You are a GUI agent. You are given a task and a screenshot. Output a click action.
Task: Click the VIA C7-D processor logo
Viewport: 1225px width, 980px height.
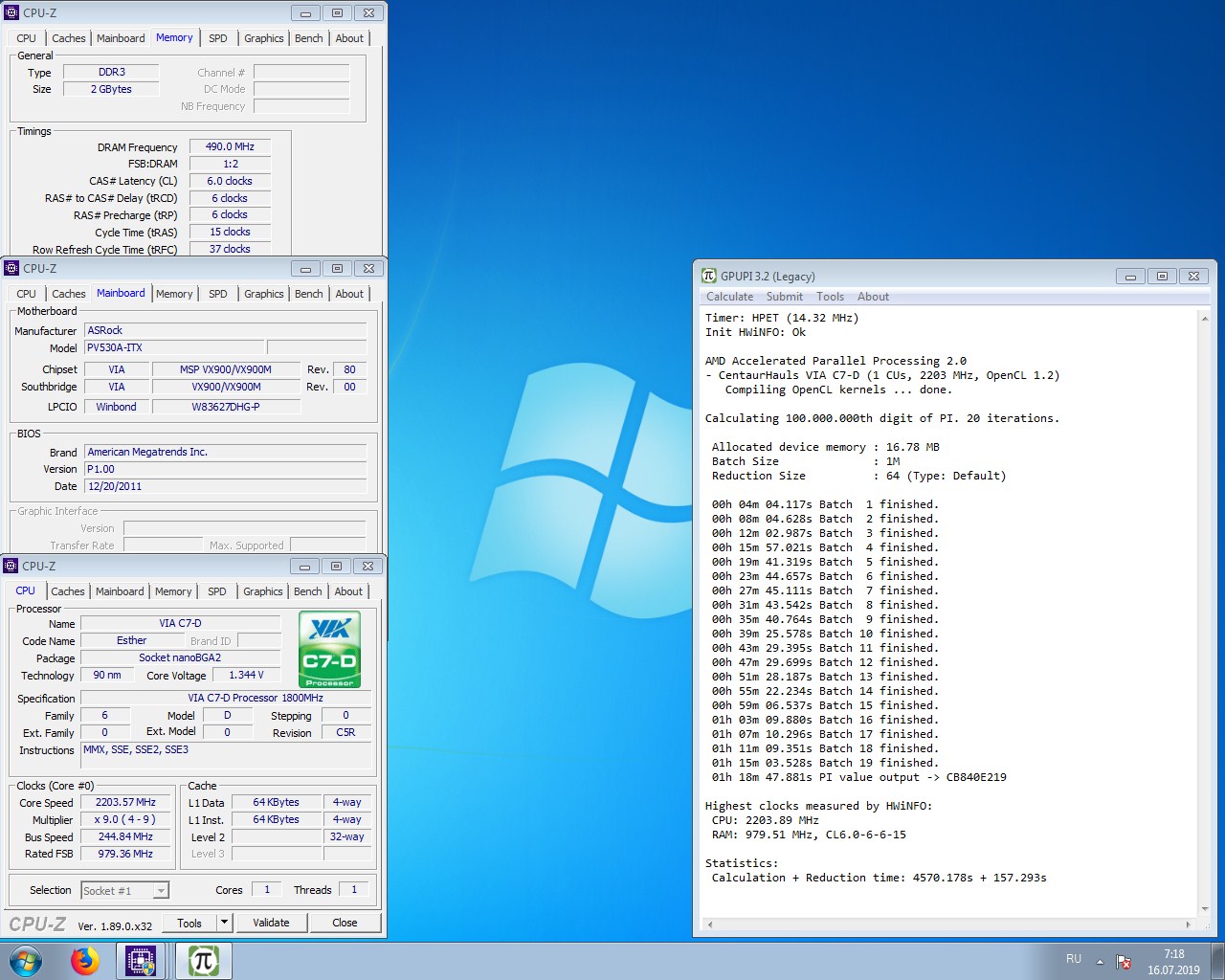pos(329,650)
